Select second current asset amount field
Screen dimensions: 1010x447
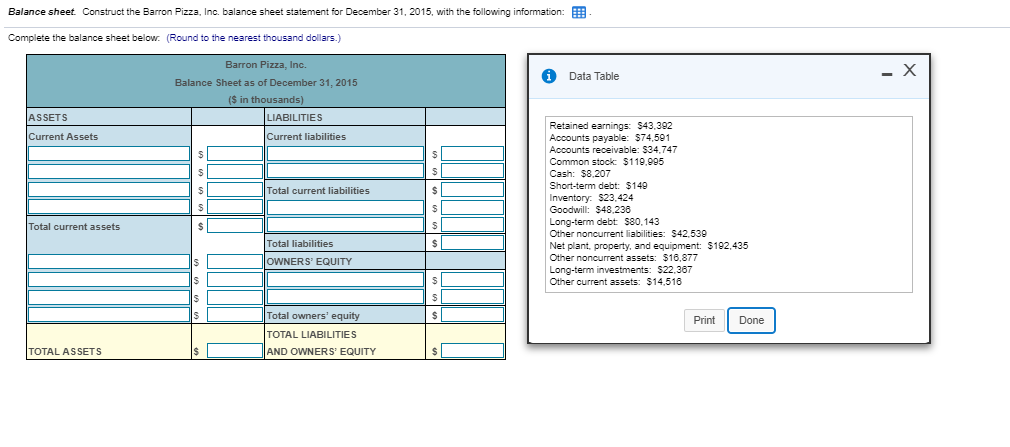(x=234, y=171)
